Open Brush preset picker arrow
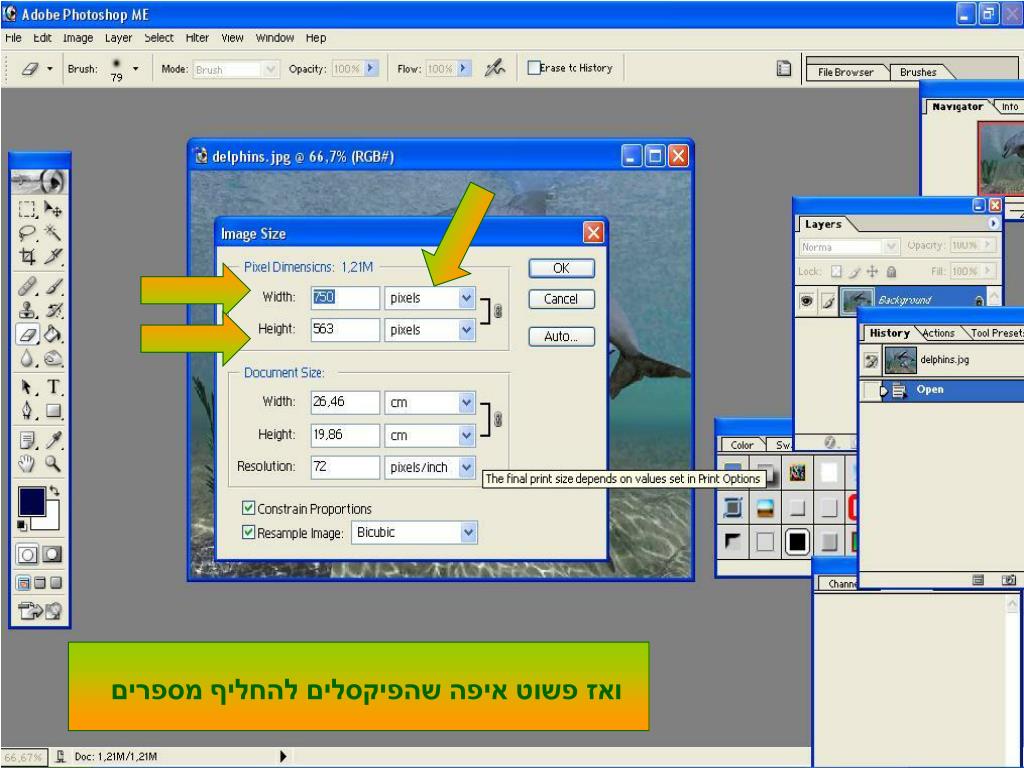1024x768 pixels. coord(135,69)
